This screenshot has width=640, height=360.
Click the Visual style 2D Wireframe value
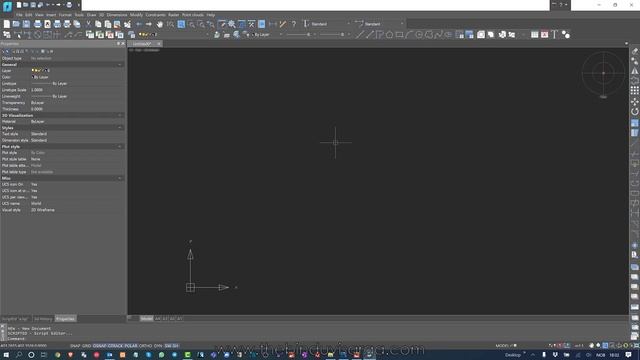[x=42, y=210]
